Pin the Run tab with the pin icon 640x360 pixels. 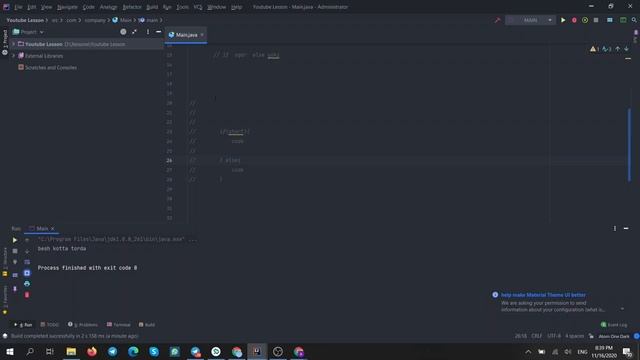[x=15, y=289]
